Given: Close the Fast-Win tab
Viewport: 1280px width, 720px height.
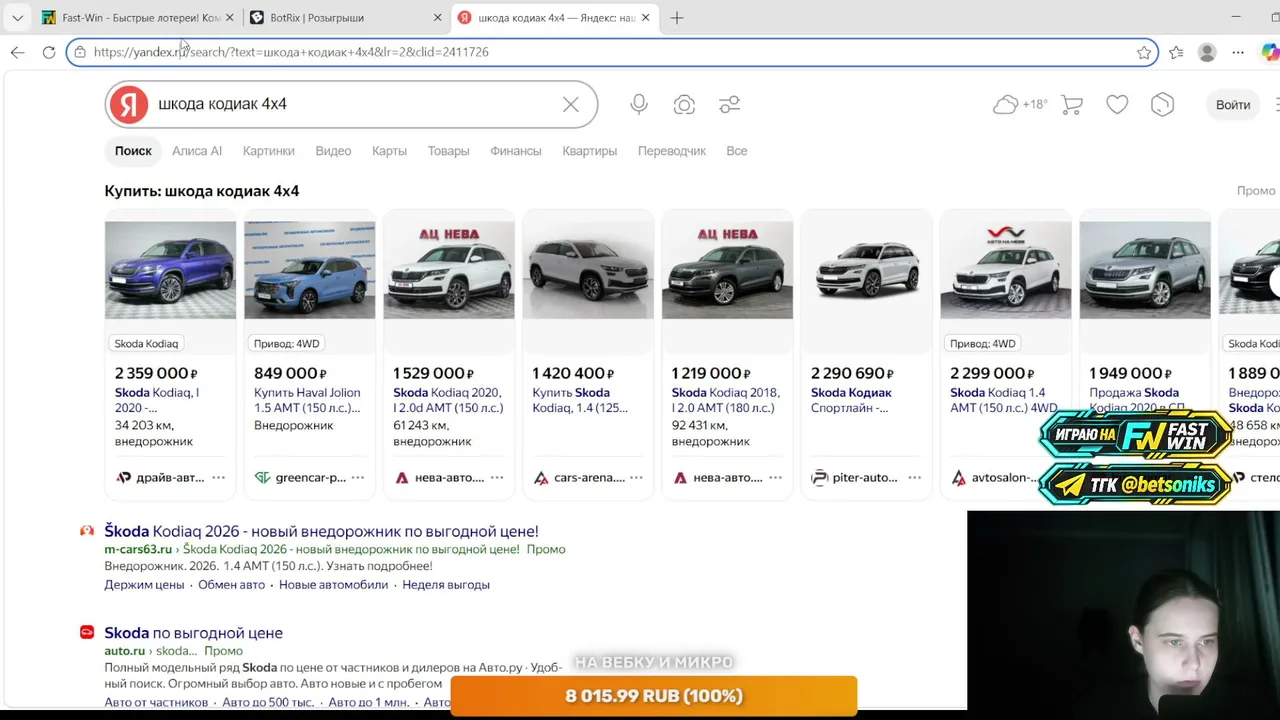Looking at the screenshot, I should (x=229, y=18).
